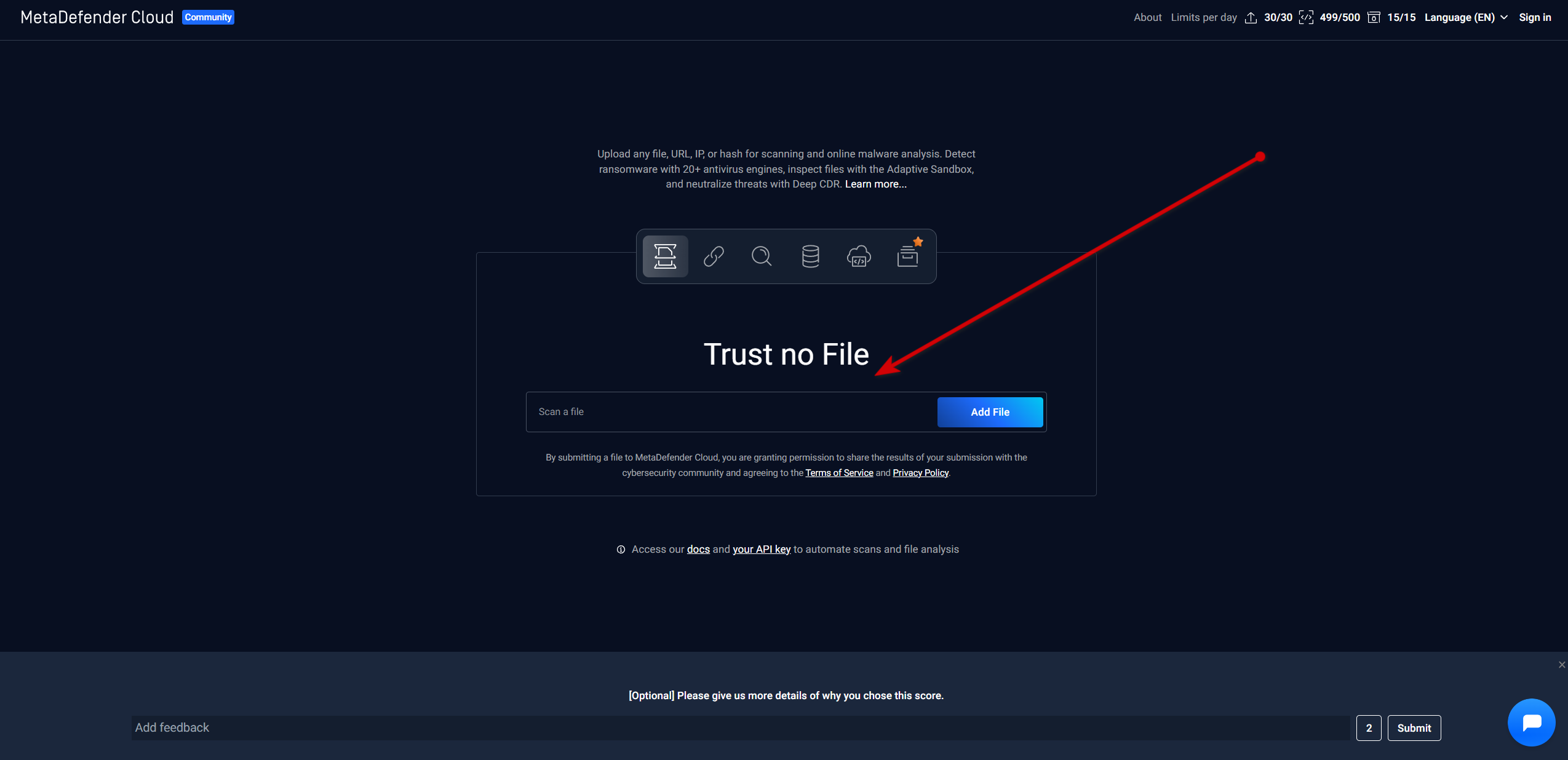The height and width of the screenshot is (760, 1568).
Task: Click the Community badge
Action: pyautogui.click(x=208, y=17)
